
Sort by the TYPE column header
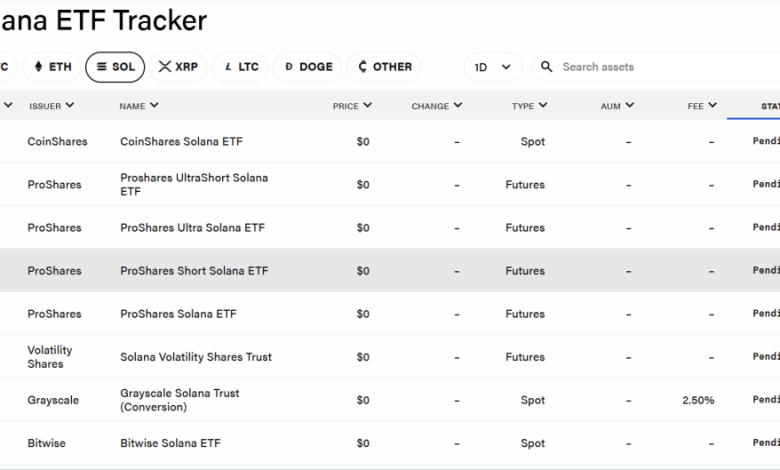point(529,105)
